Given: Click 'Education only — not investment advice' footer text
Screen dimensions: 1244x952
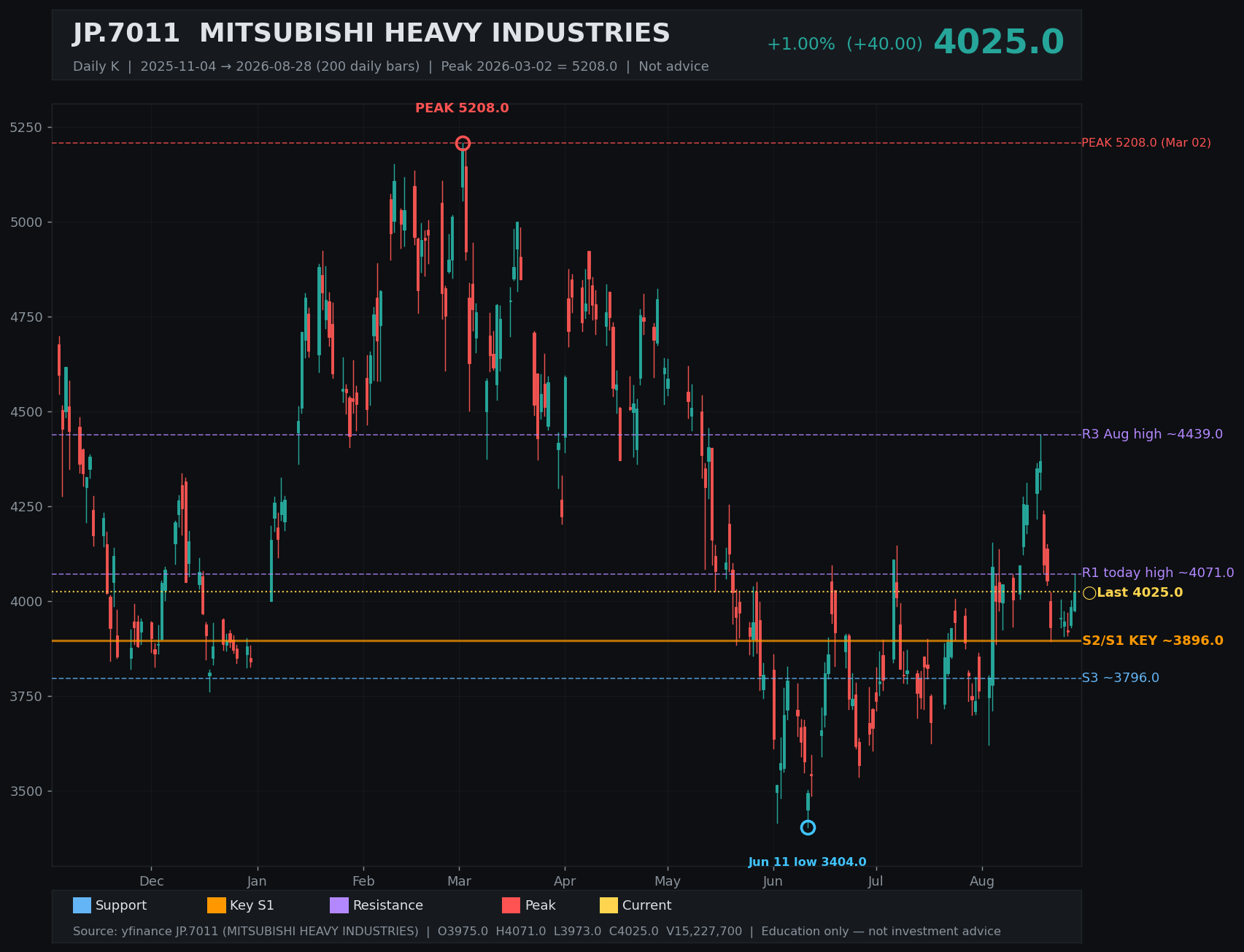Looking at the screenshot, I should click(x=881, y=932).
